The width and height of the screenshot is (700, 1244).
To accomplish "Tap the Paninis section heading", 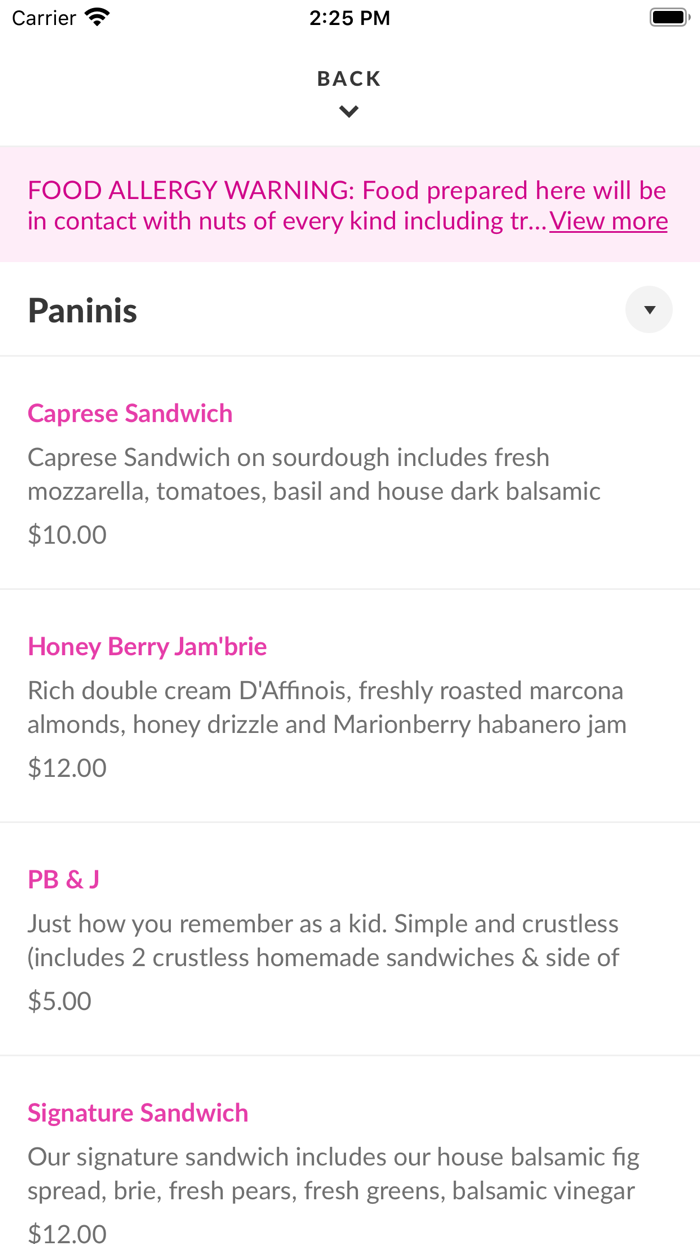I will [83, 310].
